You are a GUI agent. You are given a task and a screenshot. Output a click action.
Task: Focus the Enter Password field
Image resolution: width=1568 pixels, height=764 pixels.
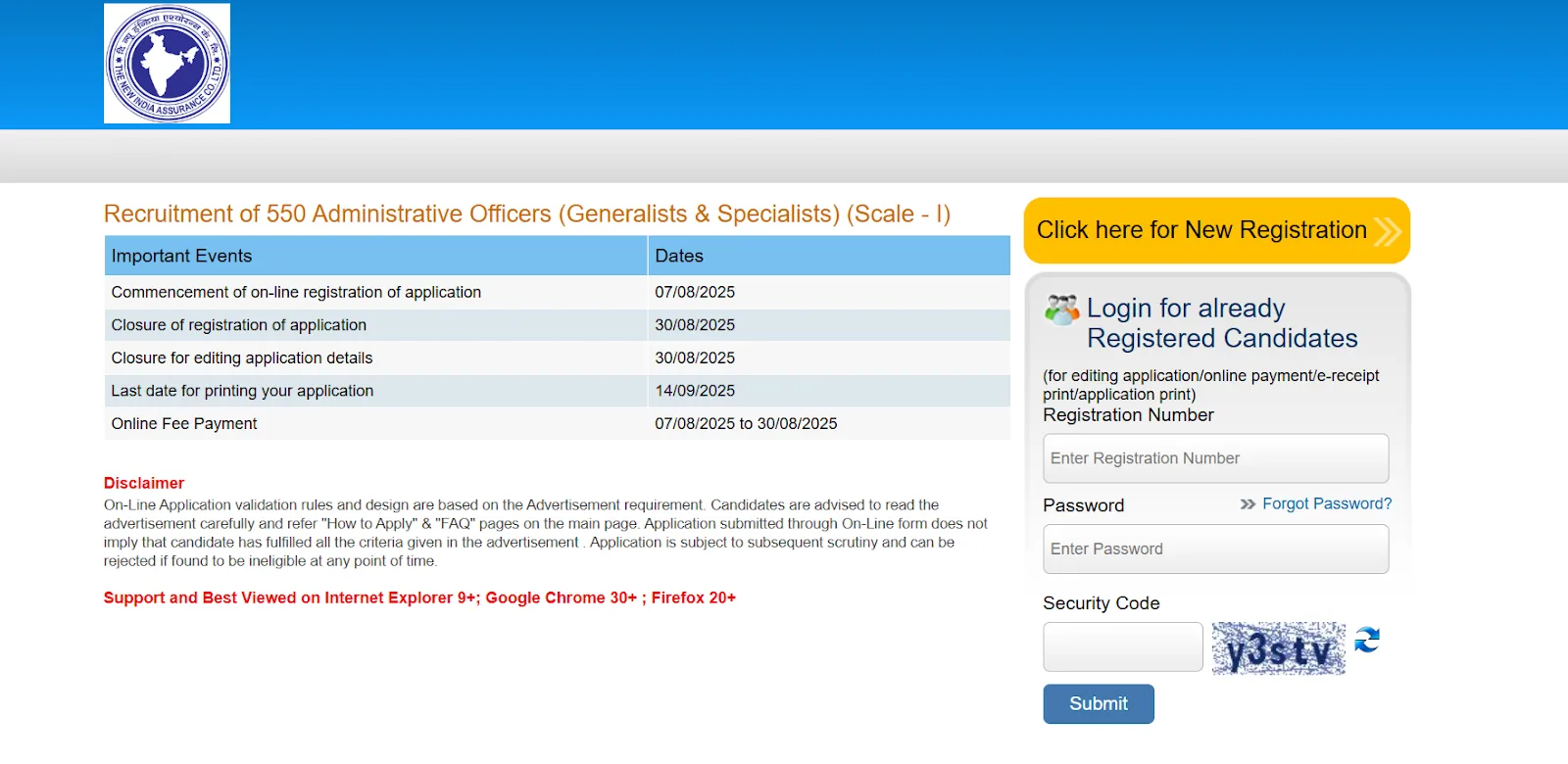tap(1216, 549)
